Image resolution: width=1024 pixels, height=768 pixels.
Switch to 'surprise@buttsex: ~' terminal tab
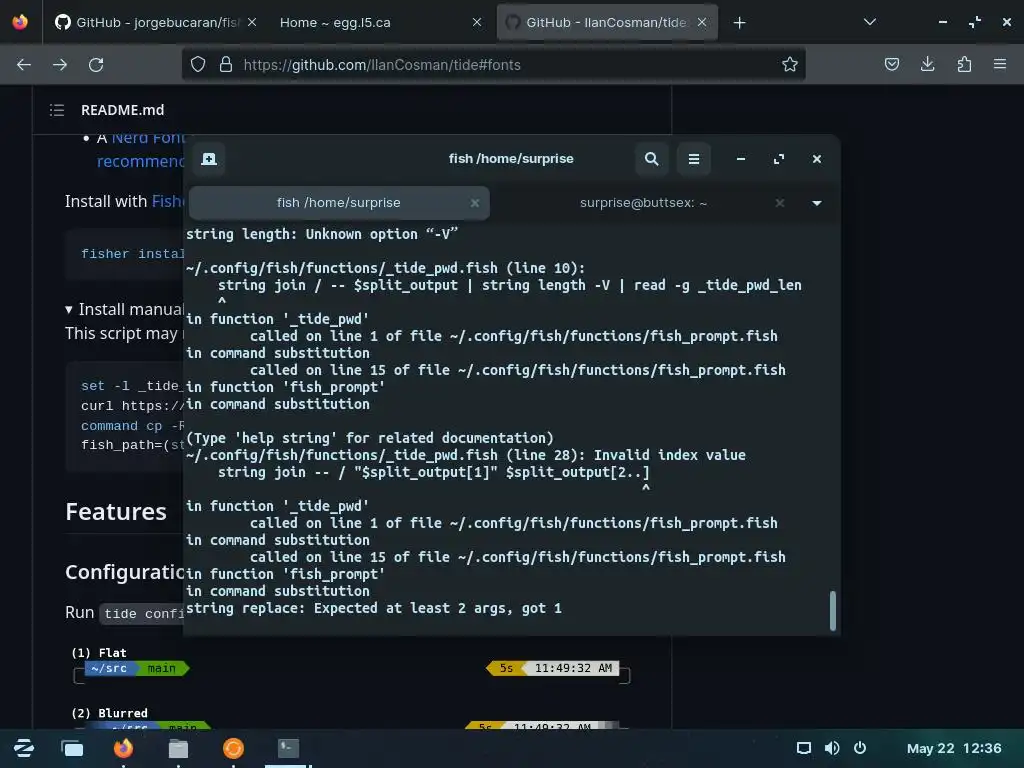643,203
